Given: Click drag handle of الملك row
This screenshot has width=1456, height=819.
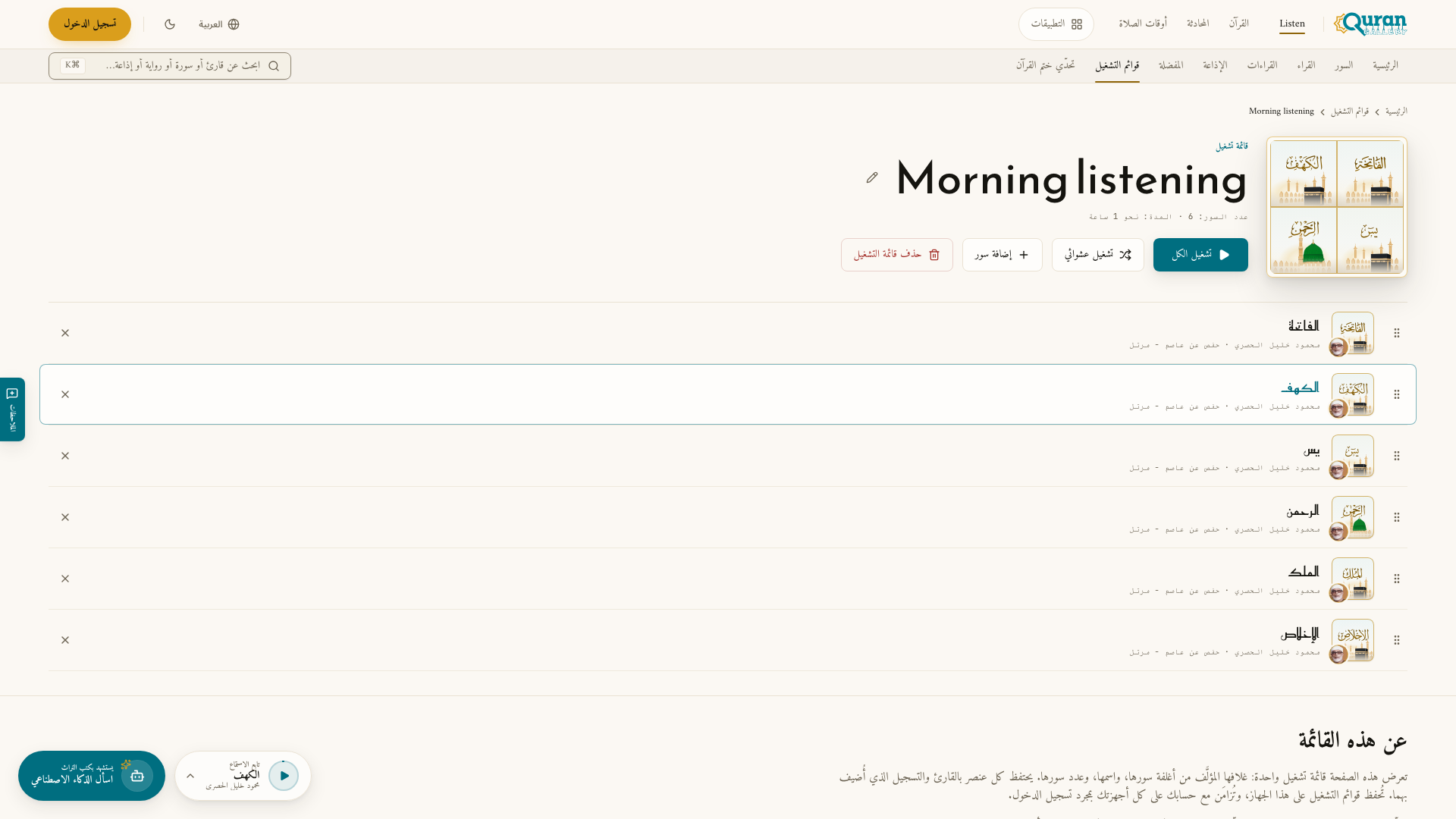Looking at the screenshot, I should click(1397, 579).
